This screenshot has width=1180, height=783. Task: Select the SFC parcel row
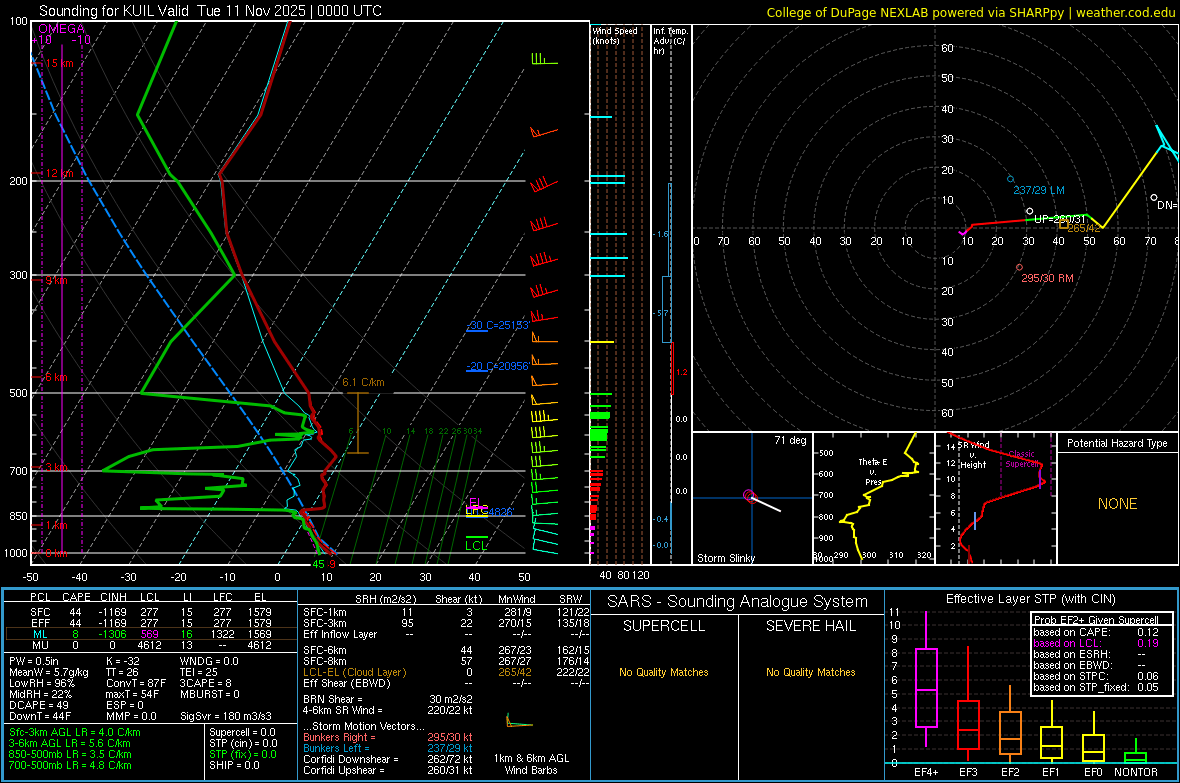click(151, 612)
